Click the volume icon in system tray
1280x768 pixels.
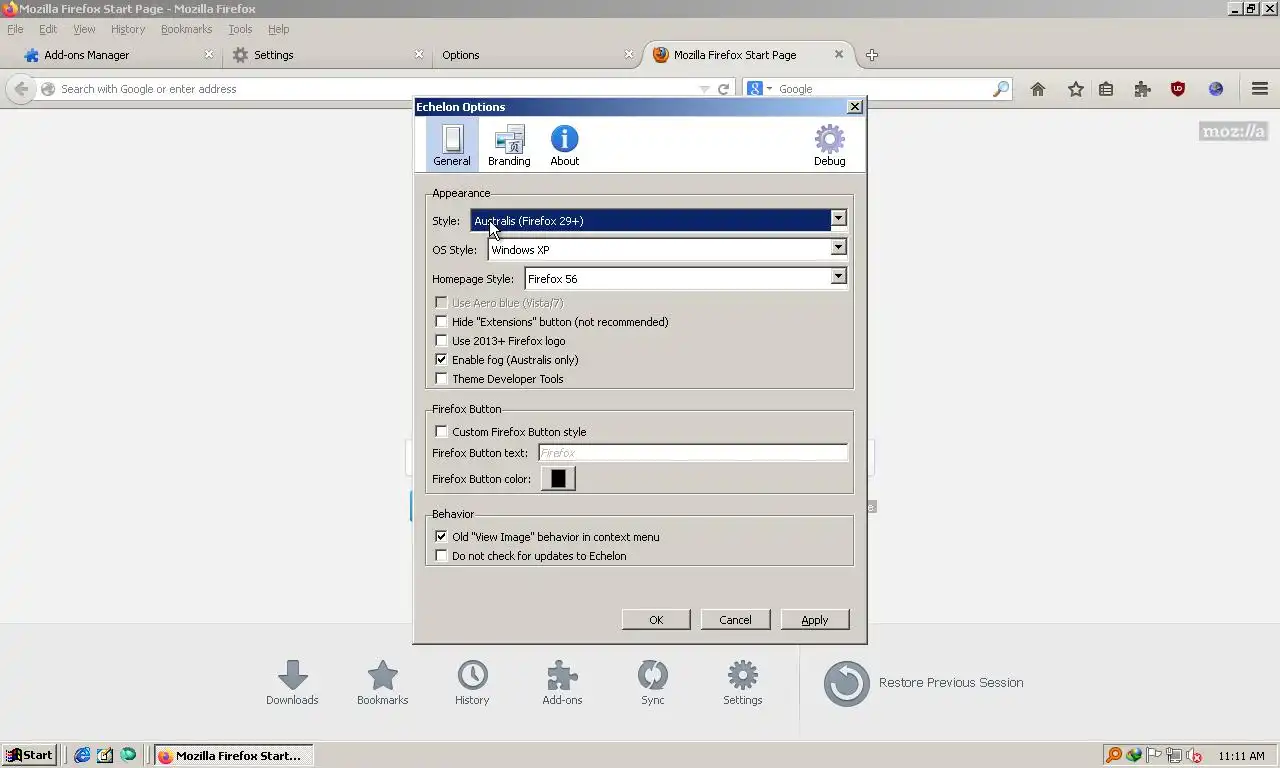tap(1193, 756)
